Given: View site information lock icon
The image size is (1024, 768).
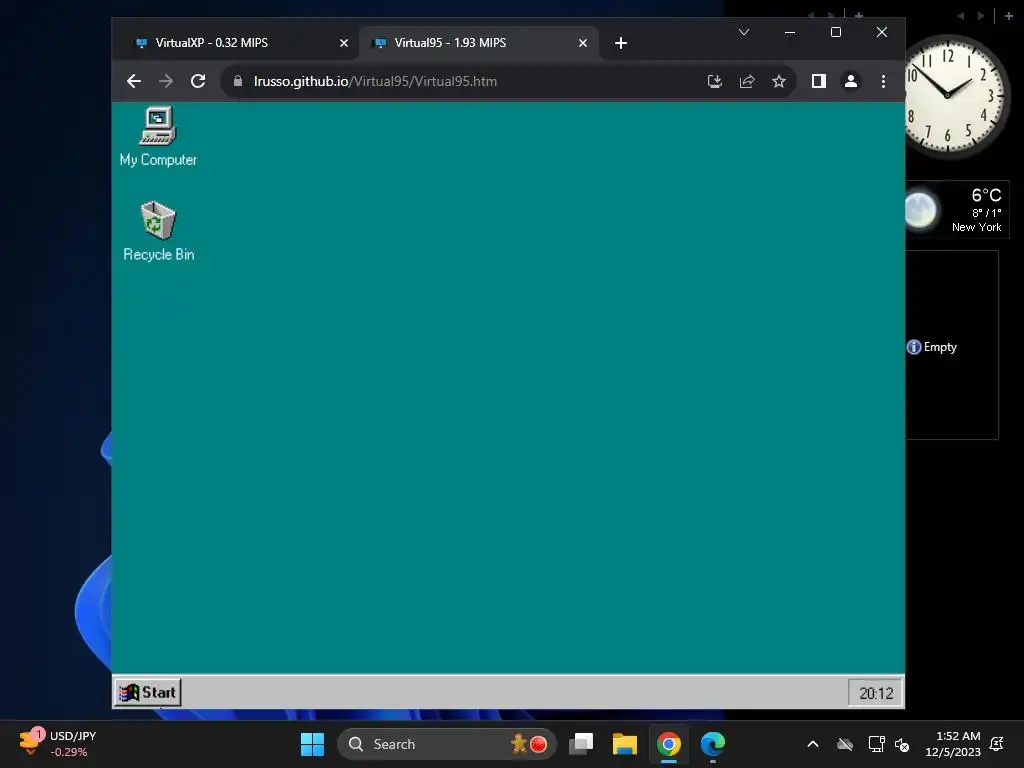Looking at the screenshot, I should click(238, 81).
